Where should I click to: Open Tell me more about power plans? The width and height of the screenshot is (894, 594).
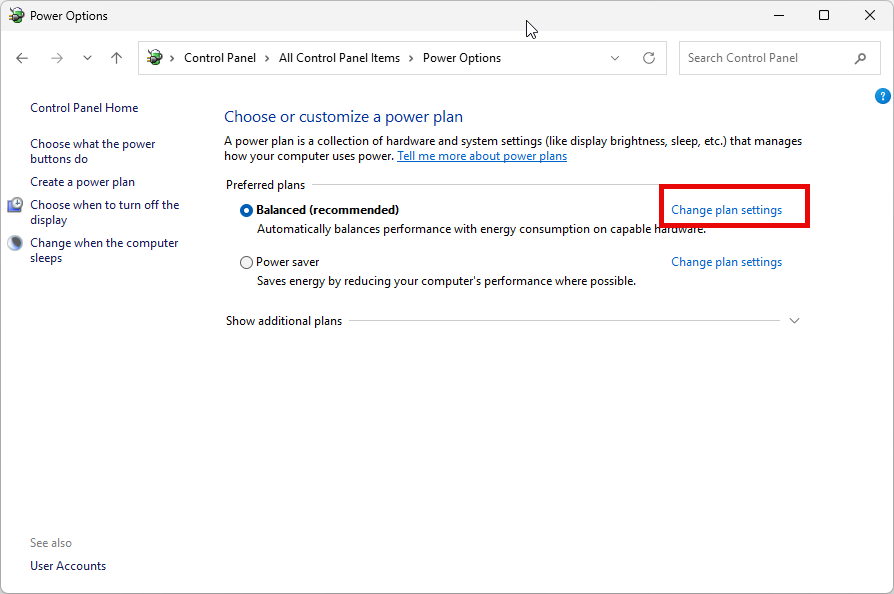(x=482, y=156)
